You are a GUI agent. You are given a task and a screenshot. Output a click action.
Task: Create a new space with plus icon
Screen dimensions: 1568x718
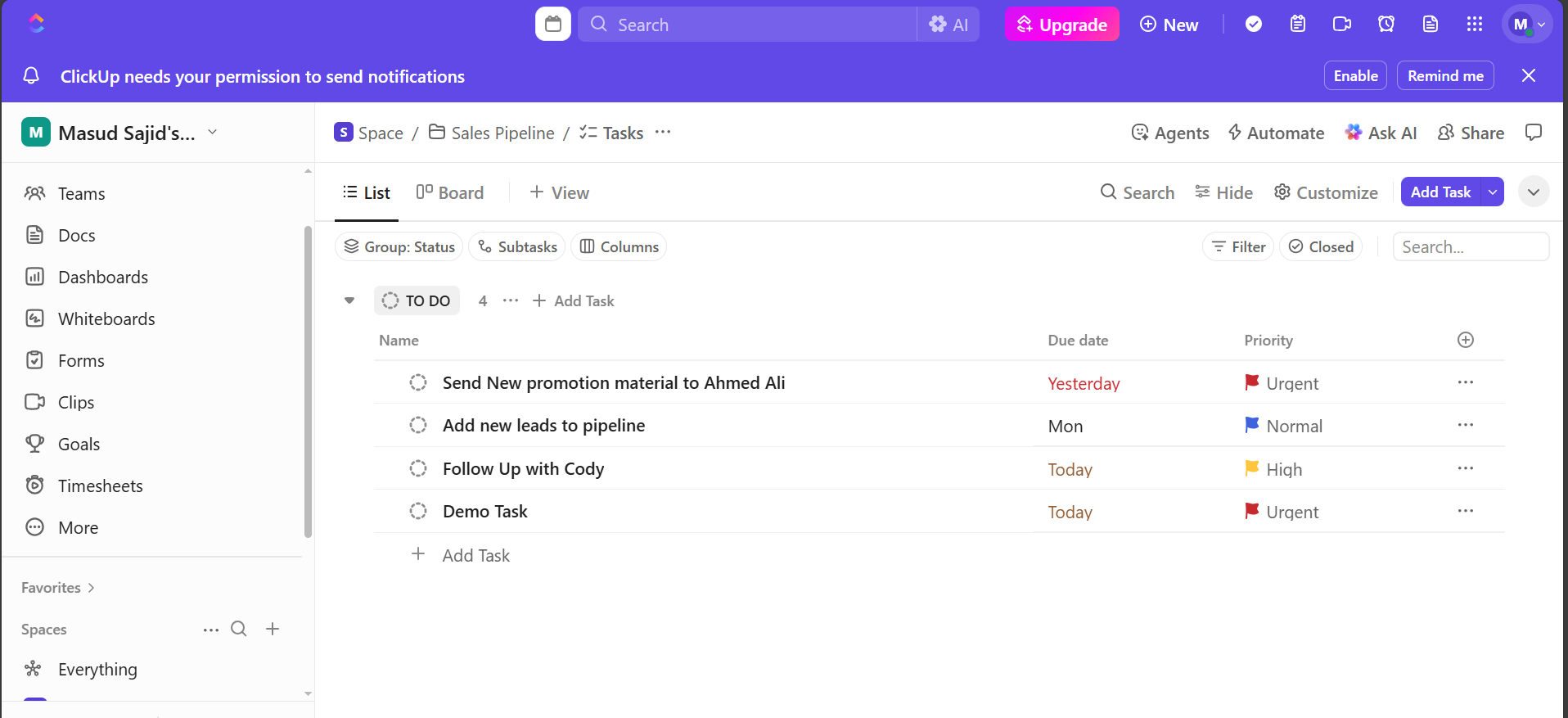point(273,629)
